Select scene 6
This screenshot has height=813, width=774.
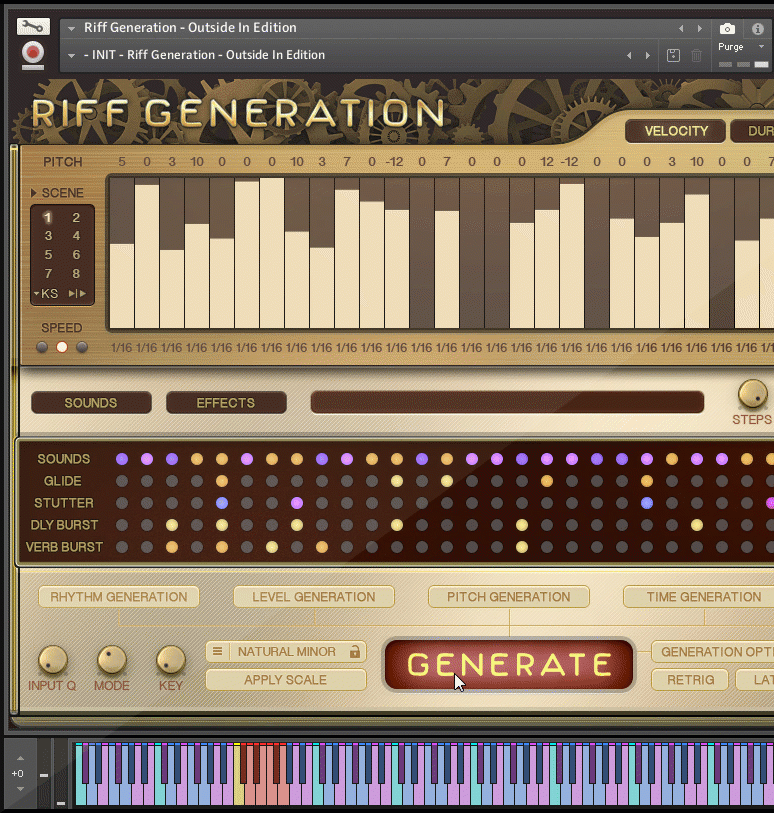click(76, 255)
